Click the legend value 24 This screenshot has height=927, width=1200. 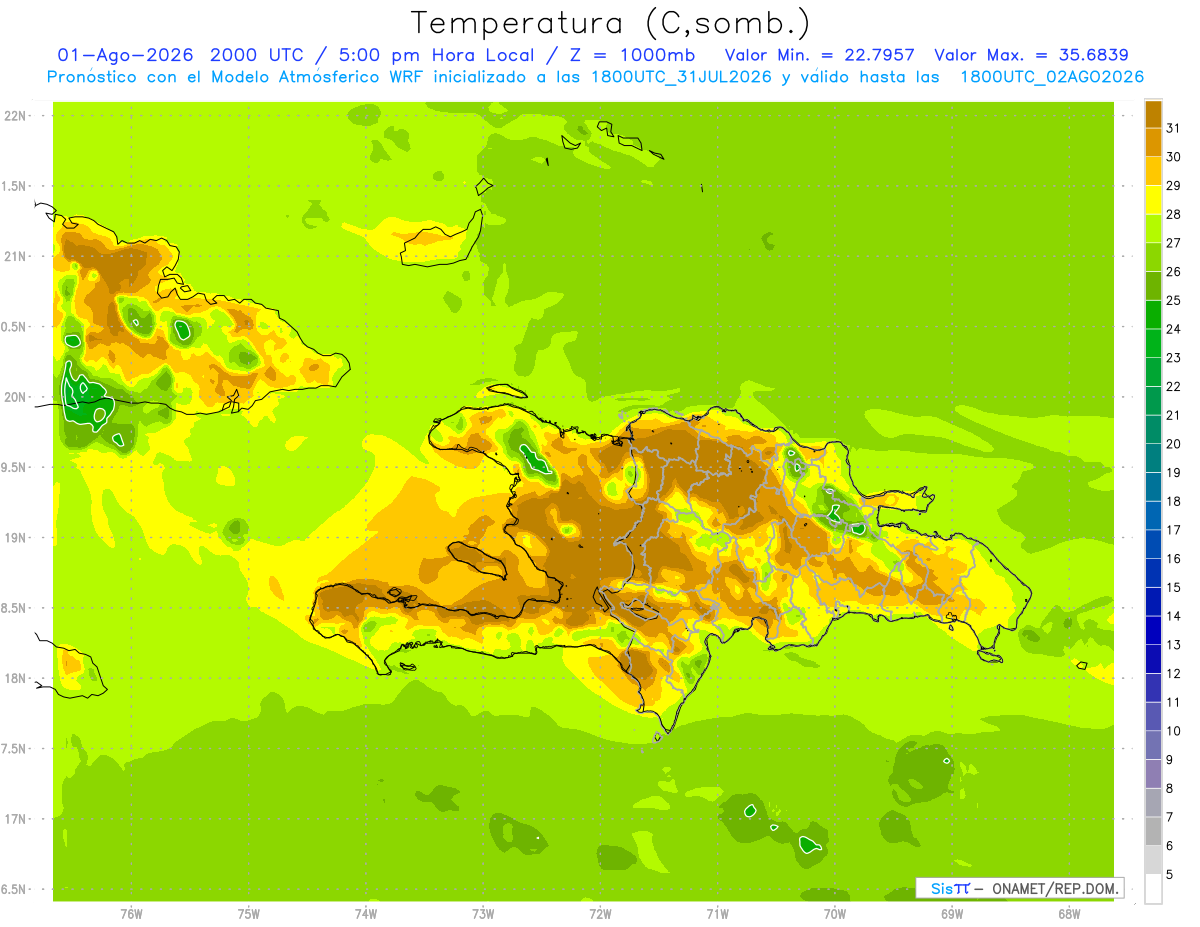click(1173, 329)
